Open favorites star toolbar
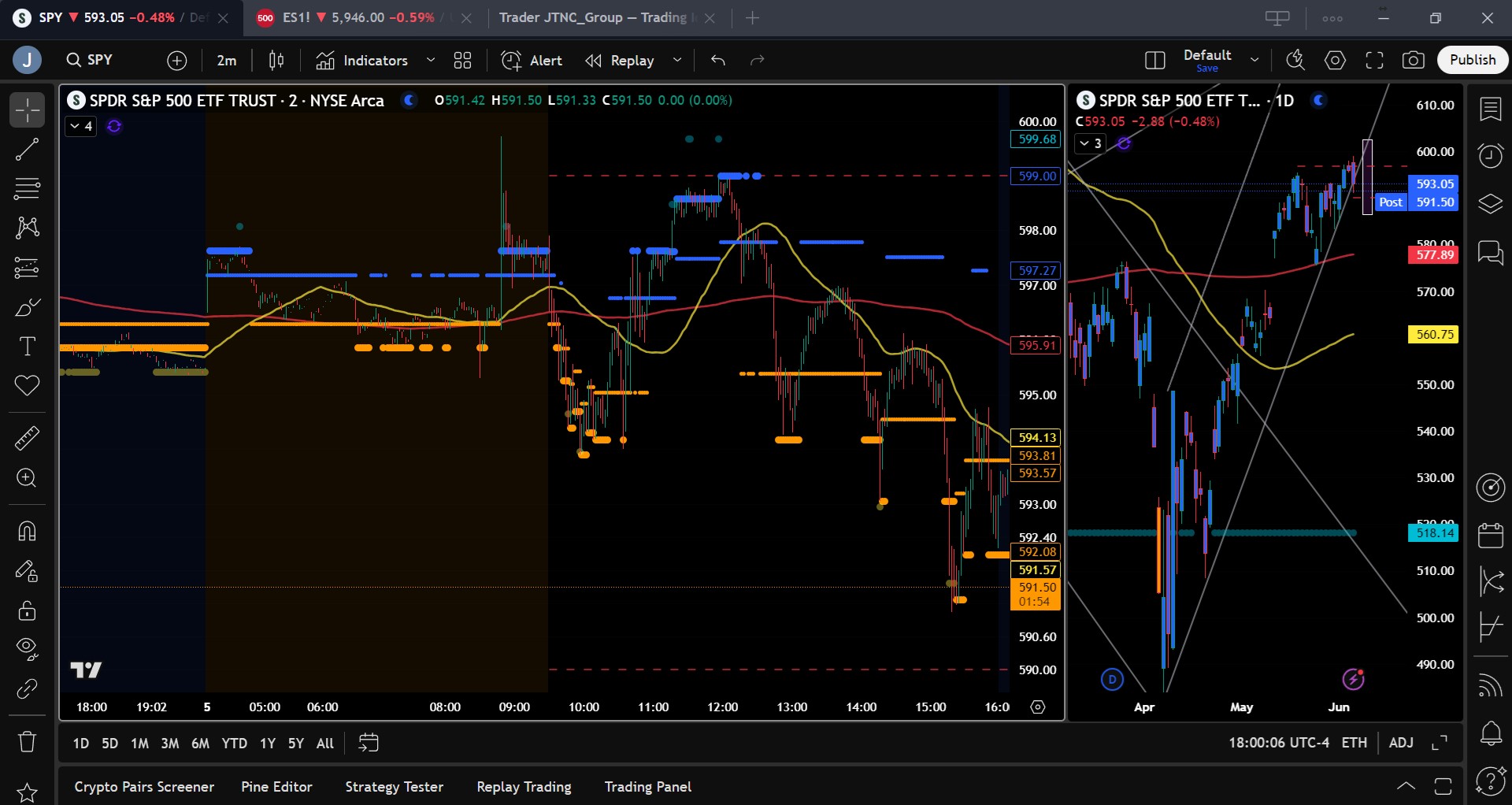The image size is (1512, 805). click(x=27, y=792)
